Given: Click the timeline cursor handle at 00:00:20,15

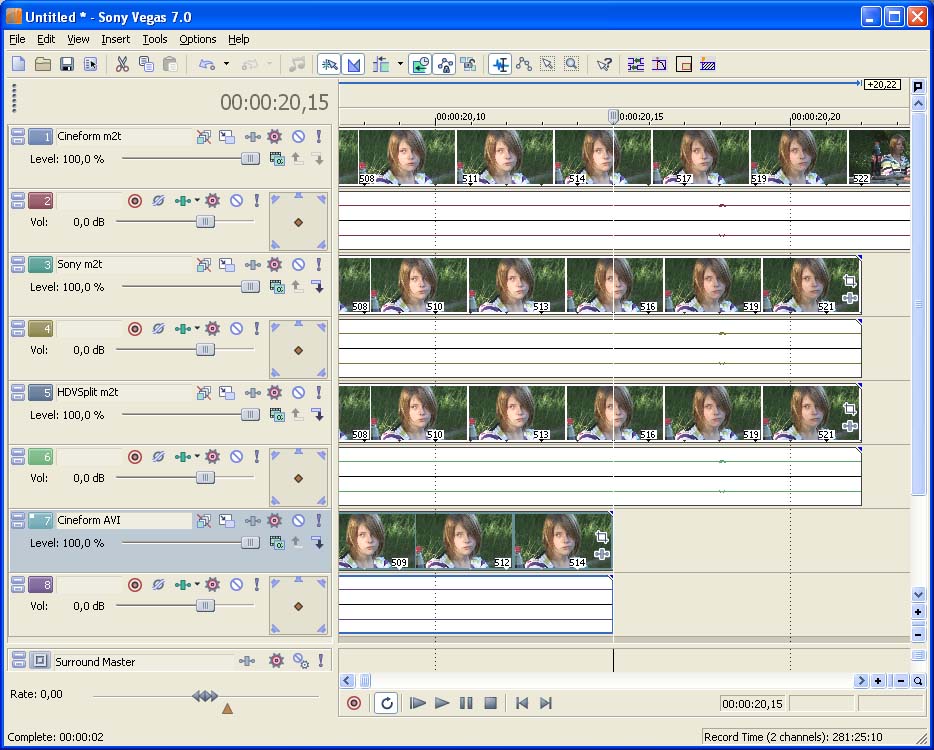Looking at the screenshot, I should 613,116.
